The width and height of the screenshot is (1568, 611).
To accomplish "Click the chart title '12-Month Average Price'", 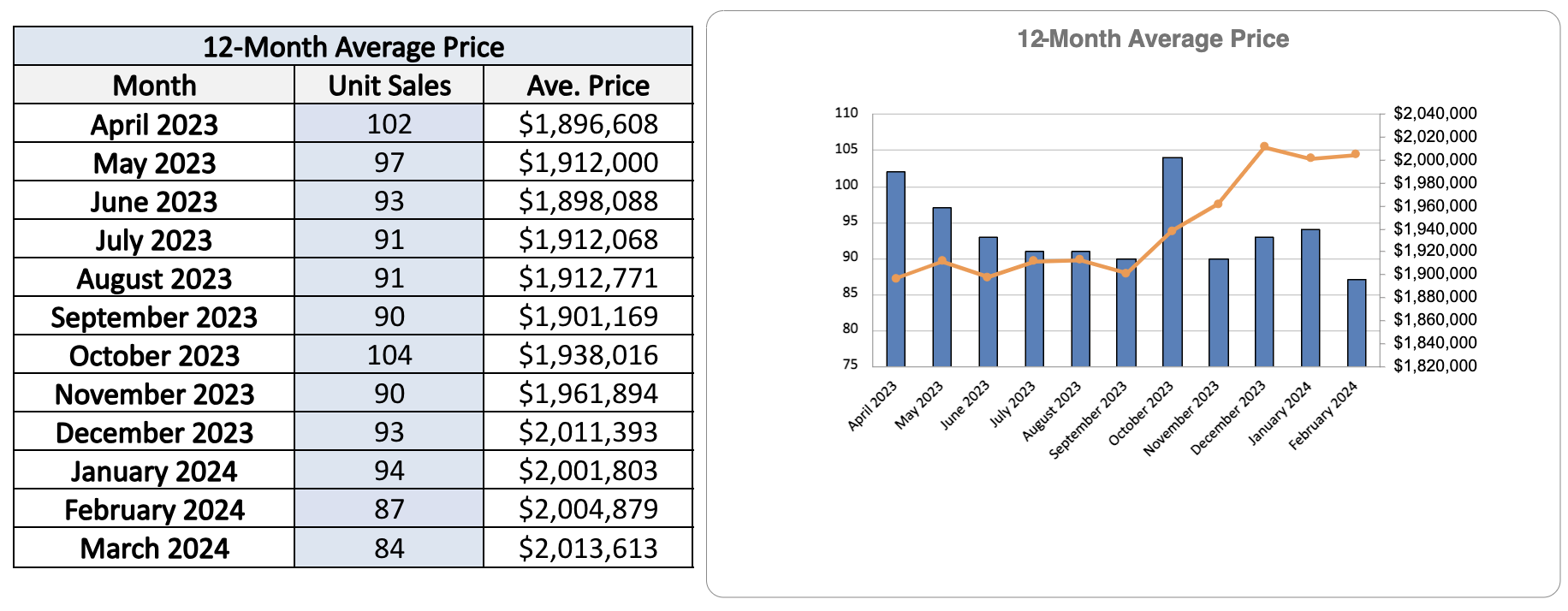I will pyautogui.click(x=1153, y=39).
